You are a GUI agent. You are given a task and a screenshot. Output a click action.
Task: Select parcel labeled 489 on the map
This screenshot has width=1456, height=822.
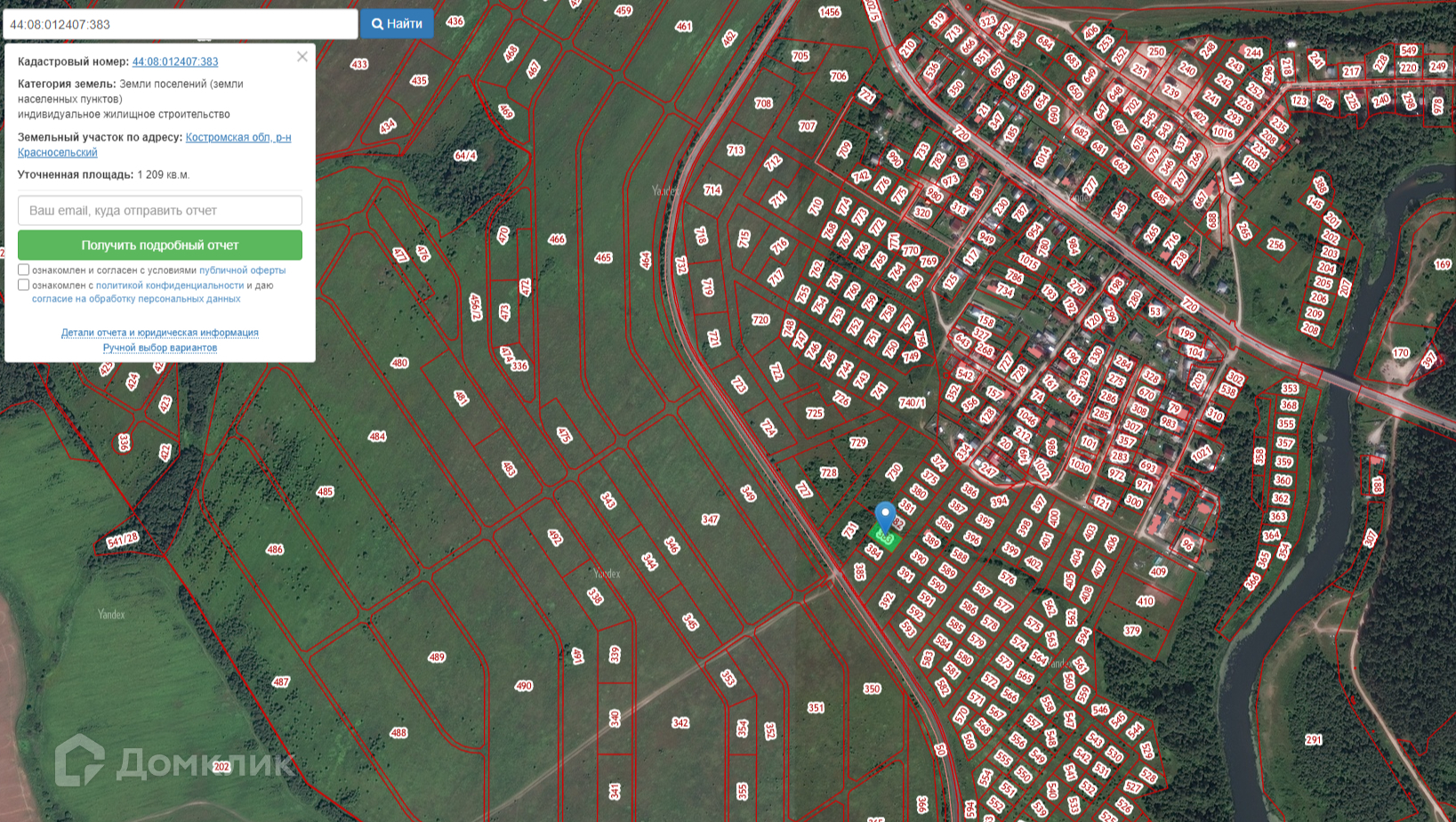[x=437, y=657]
